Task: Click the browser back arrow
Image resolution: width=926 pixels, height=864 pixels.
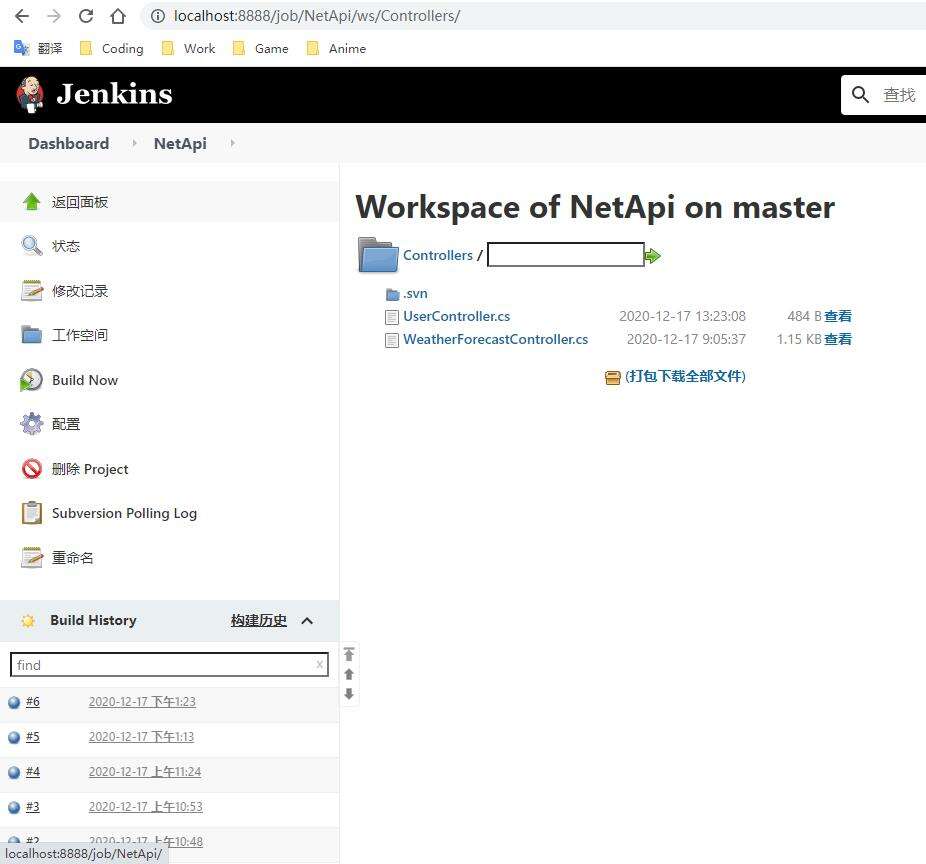Action: [22, 16]
